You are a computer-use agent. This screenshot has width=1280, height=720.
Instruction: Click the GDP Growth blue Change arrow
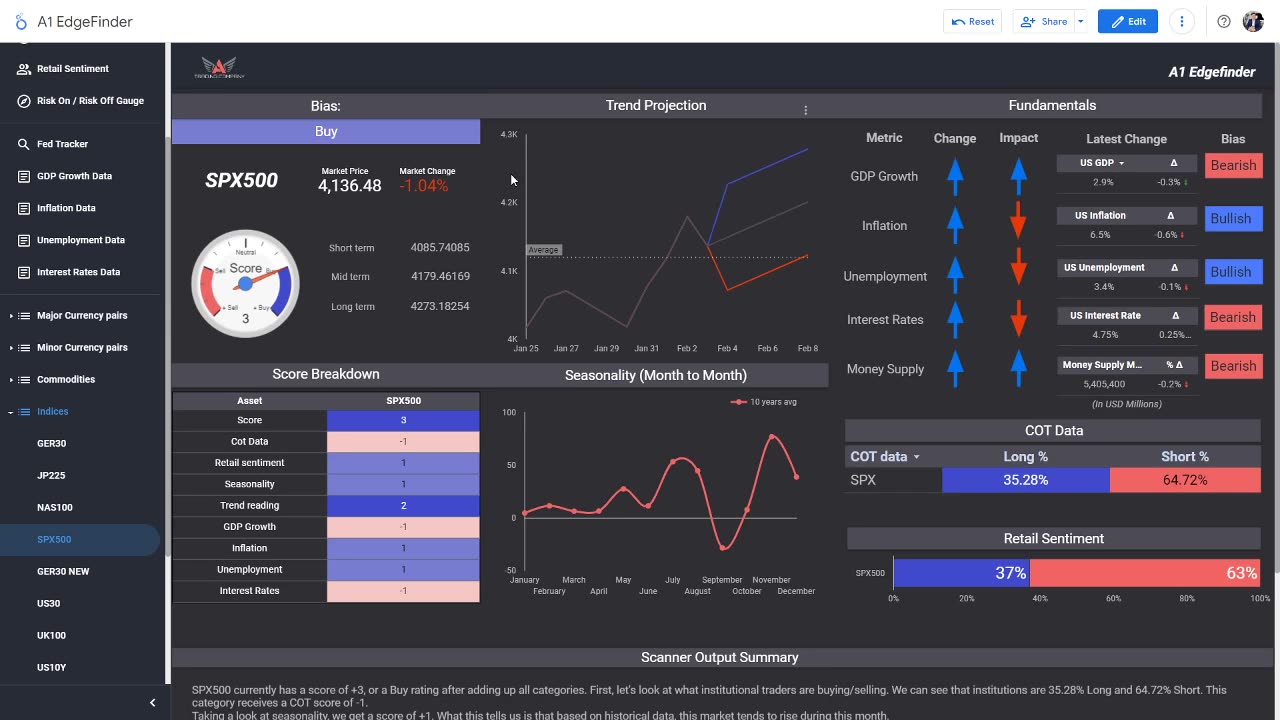pos(955,176)
